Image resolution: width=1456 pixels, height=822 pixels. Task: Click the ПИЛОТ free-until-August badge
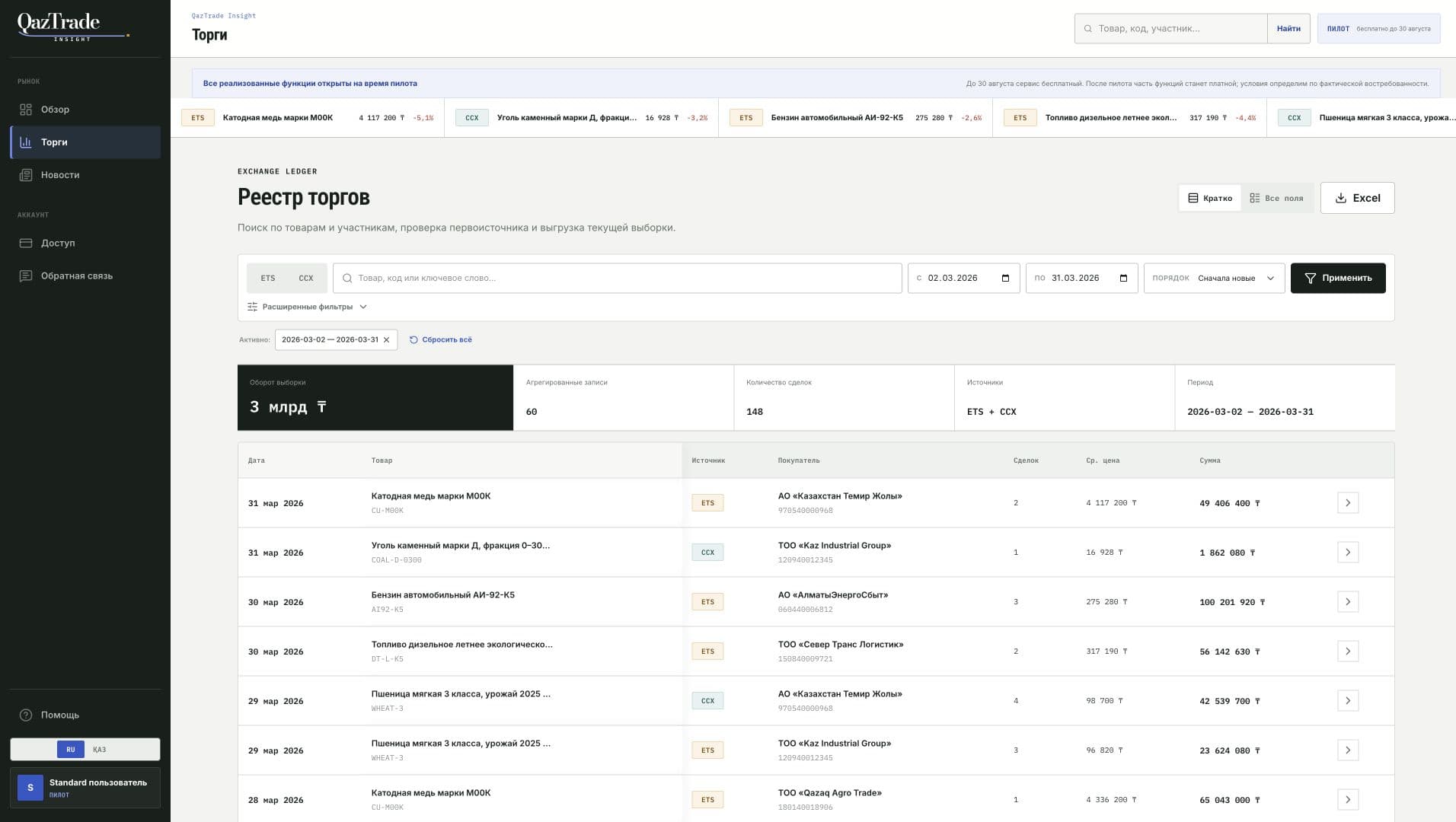click(x=1378, y=28)
